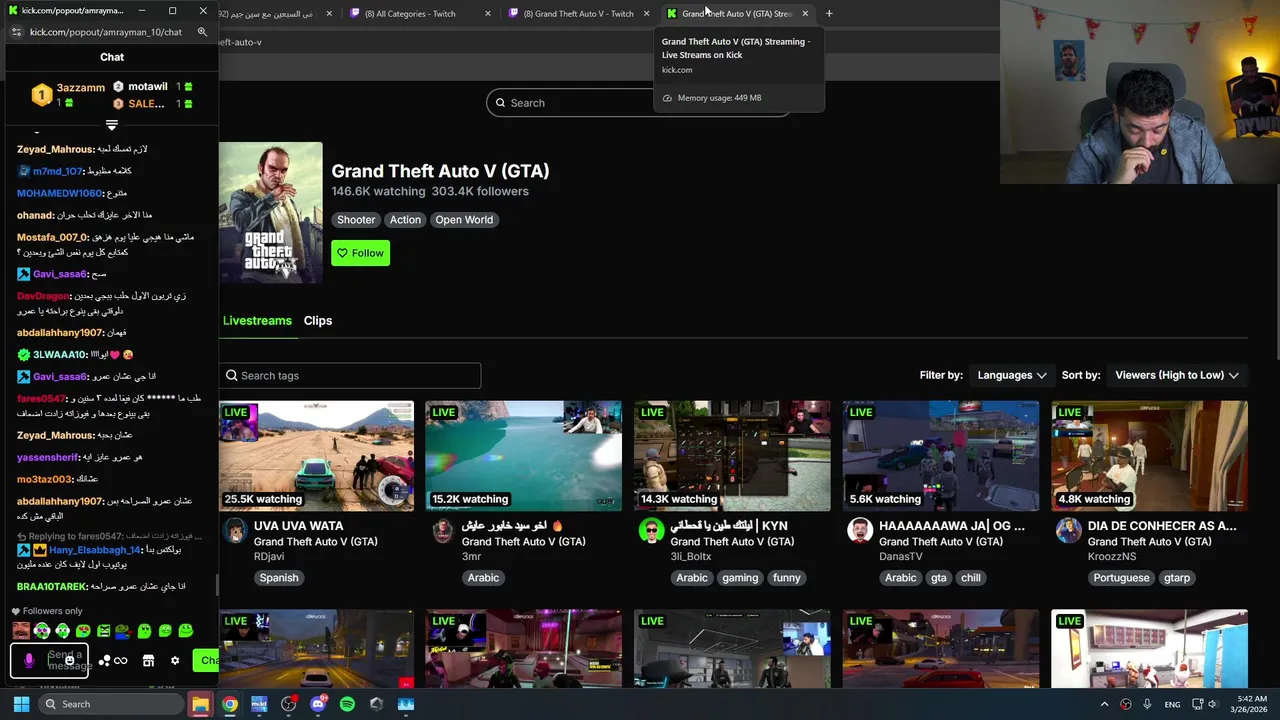The height and width of the screenshot is (720, 1280).
Task: Open the UVA UVA WATA stream thumbnail
Action: pyautogui.click(x=316, y=456)
